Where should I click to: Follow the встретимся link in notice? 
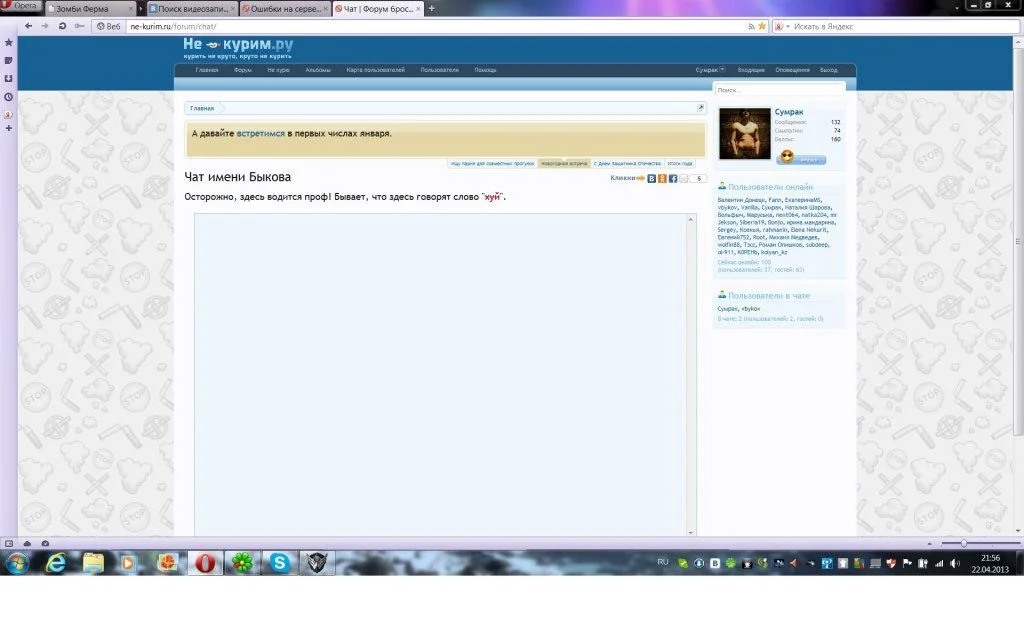click(261, 133)
